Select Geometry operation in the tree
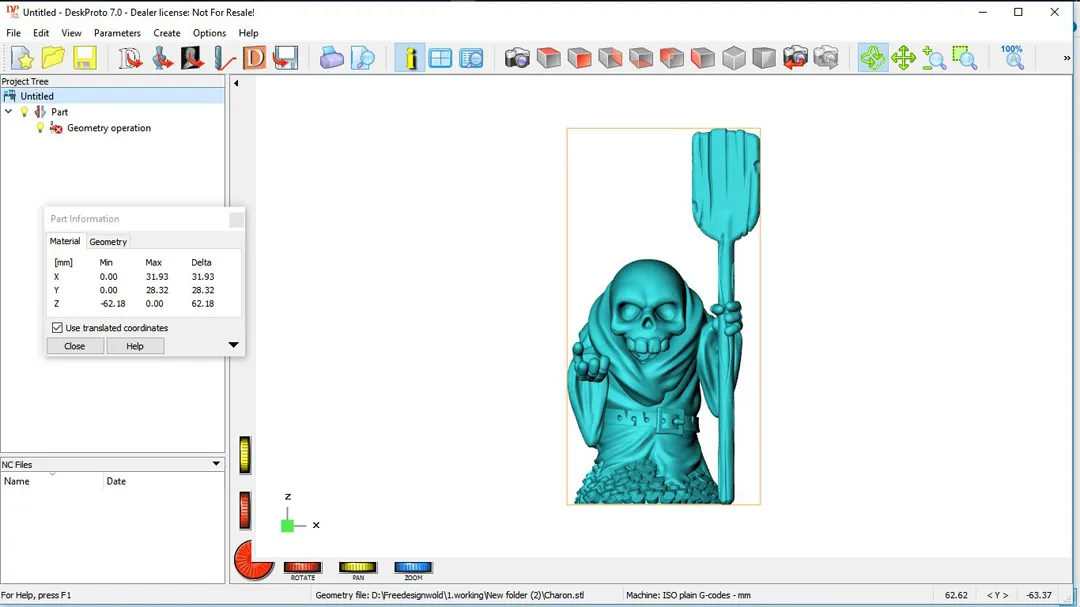This screenshot has width=1080, height=607. (109, 128)
